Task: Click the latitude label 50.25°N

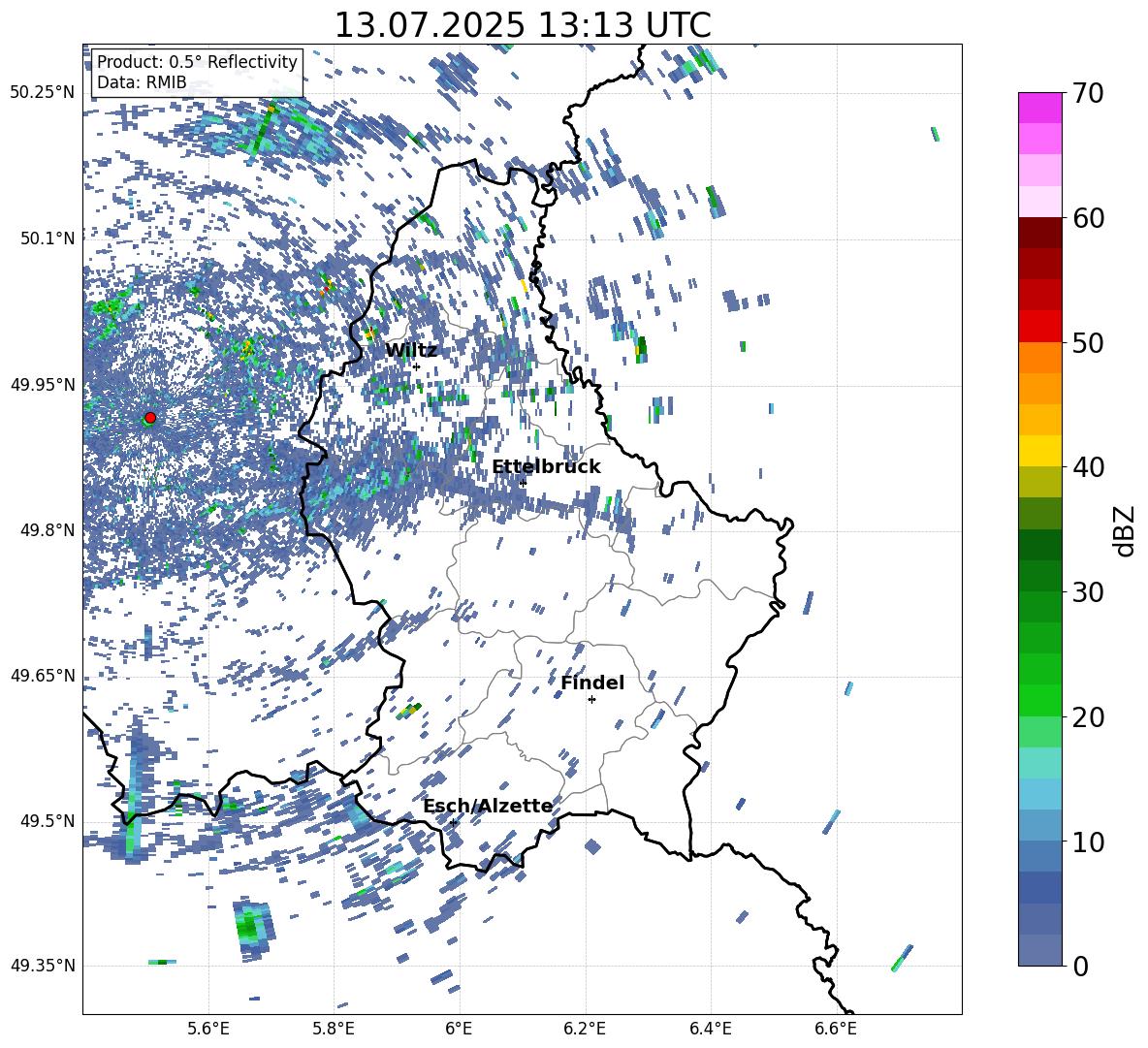Action: [x=43, y=93]
